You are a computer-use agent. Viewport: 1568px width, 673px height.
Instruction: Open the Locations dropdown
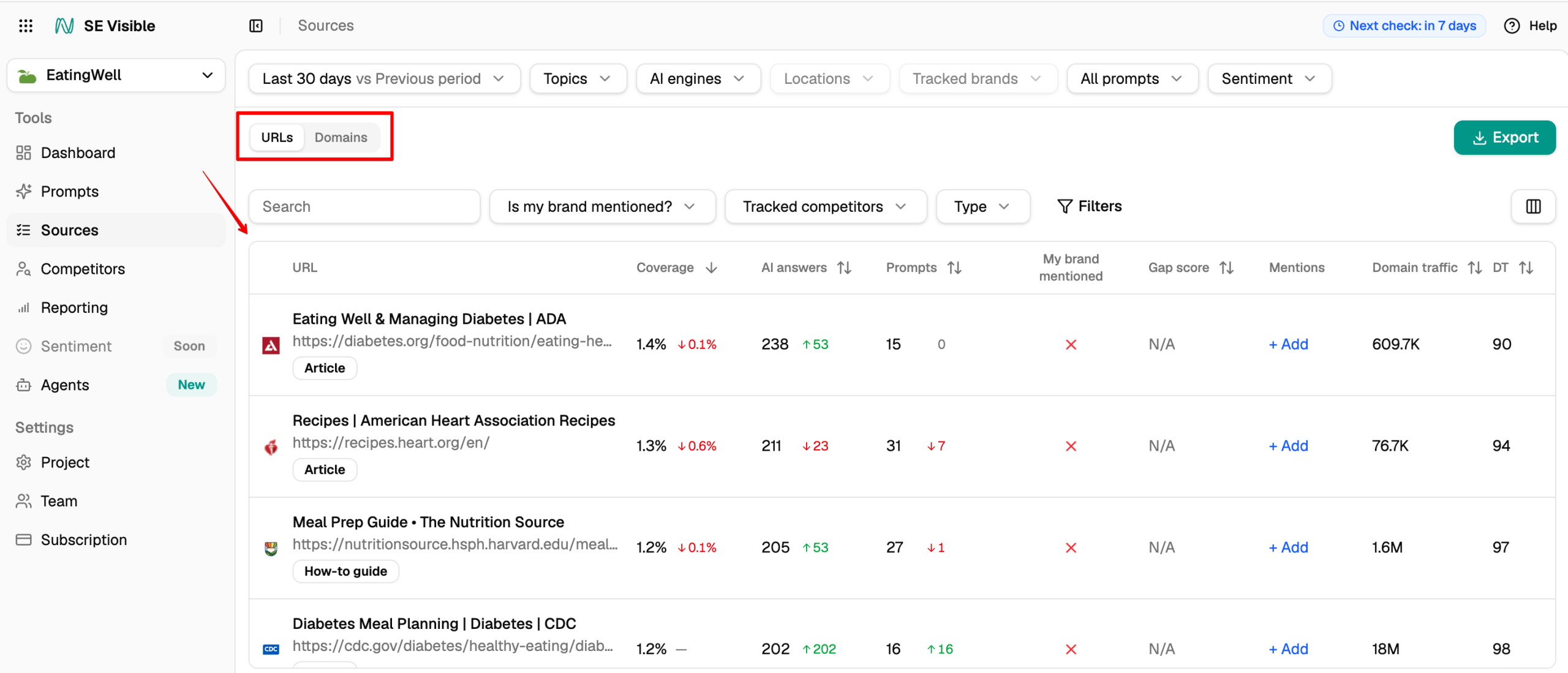tap(829, 78)
